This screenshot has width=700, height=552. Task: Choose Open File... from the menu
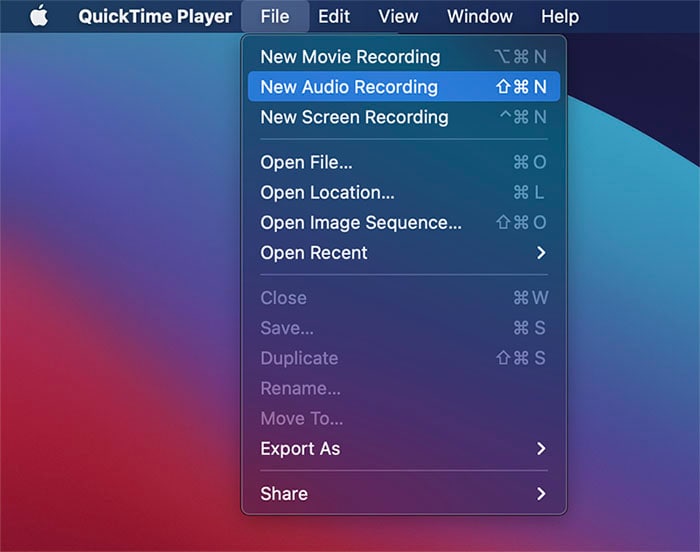point(404,162)
